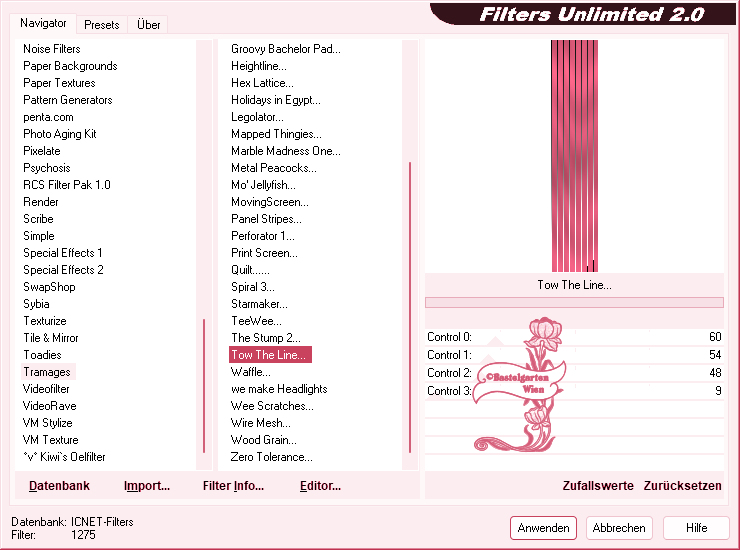The image size is (740, 550).
Task: Adjust the Control 1 slider
Action: [x=574, y=355]
